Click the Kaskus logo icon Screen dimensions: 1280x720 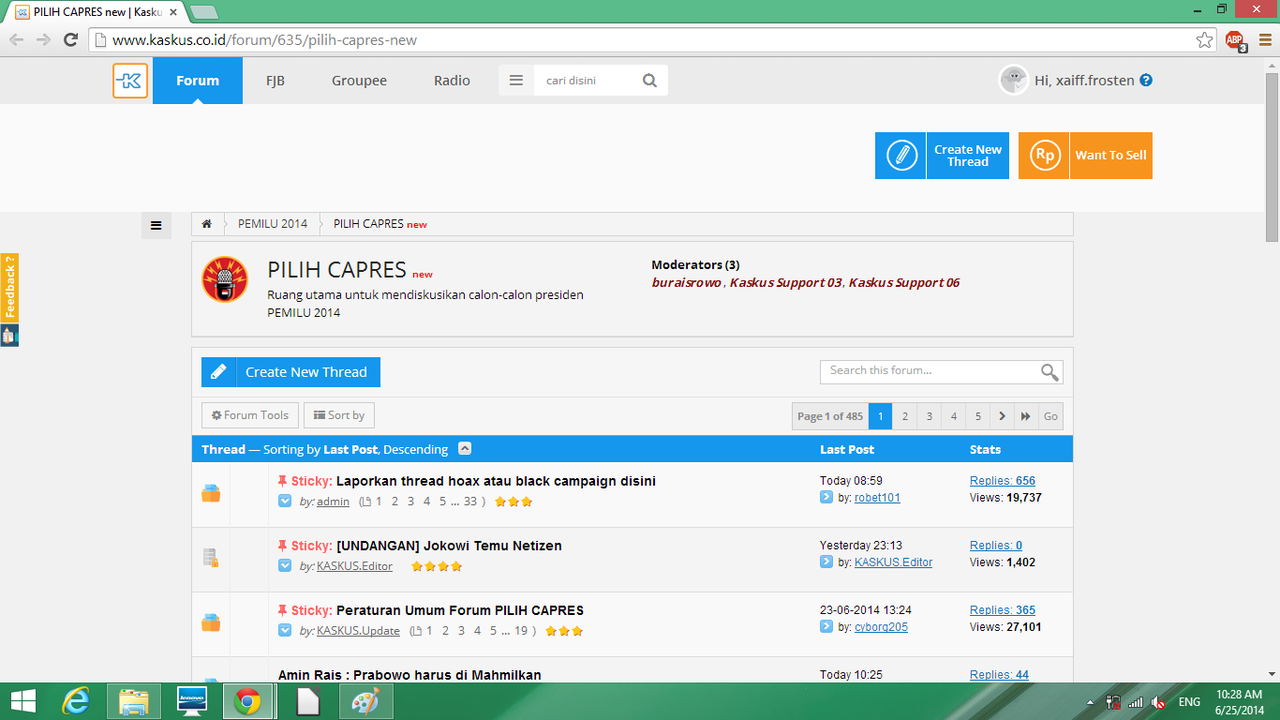click(130, 81)
